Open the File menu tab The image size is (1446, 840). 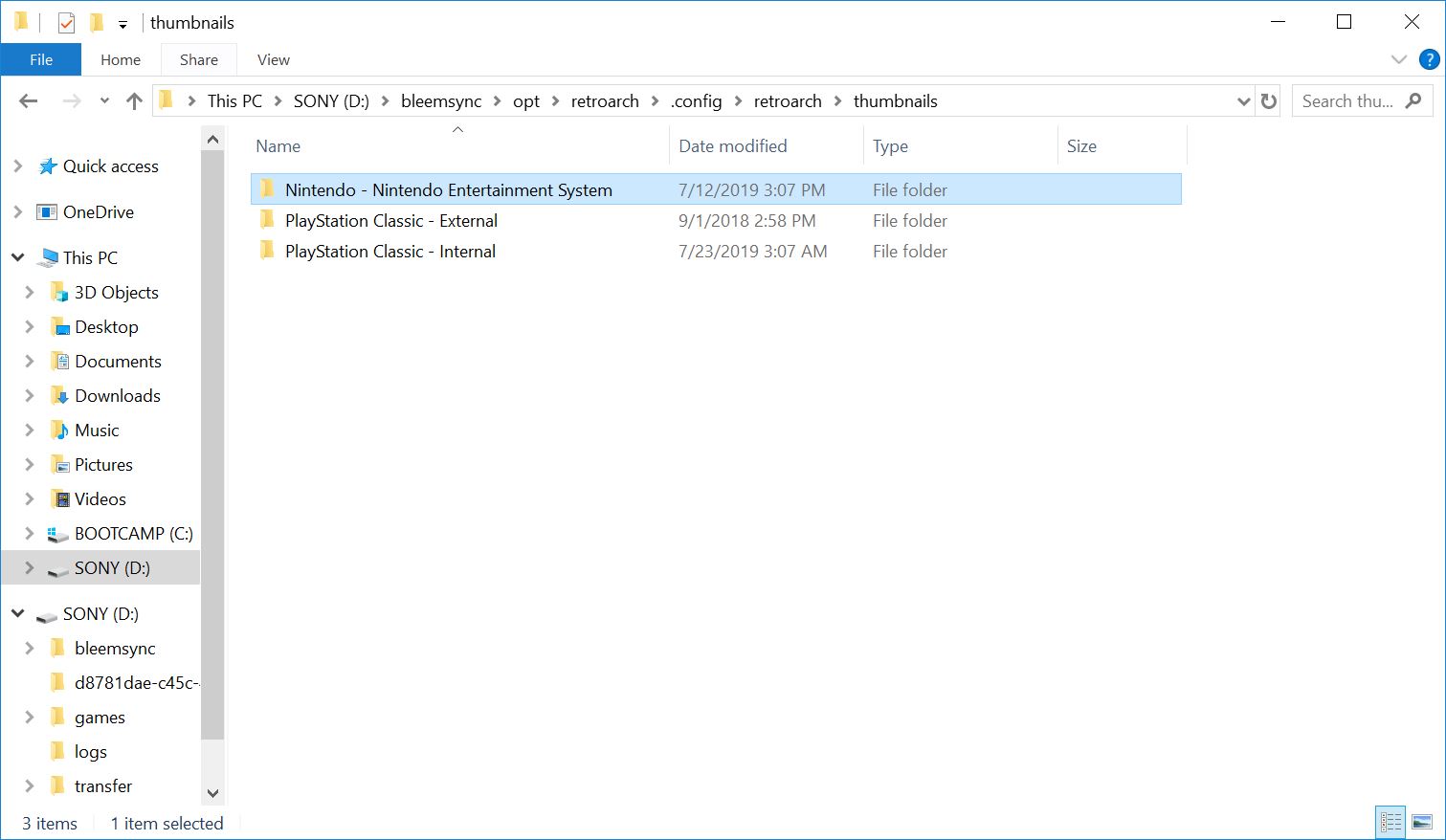point(41,59)
